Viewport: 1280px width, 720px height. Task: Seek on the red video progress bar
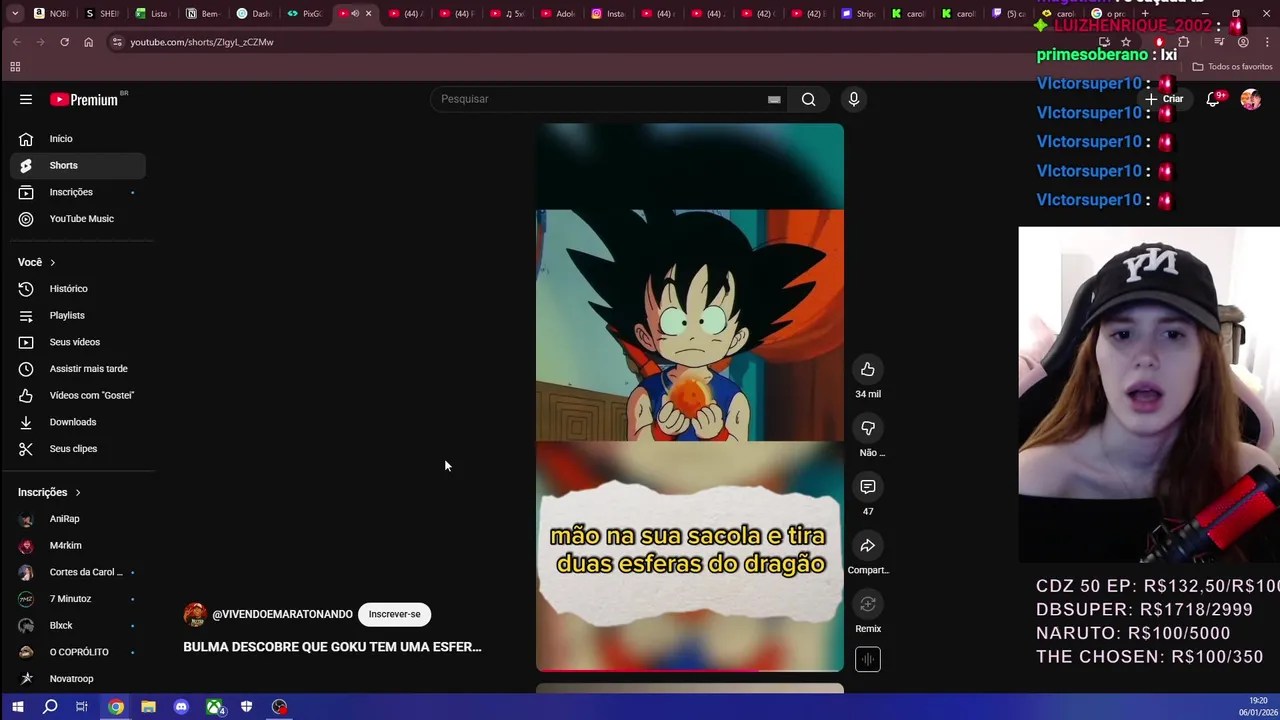coord(690,670)
